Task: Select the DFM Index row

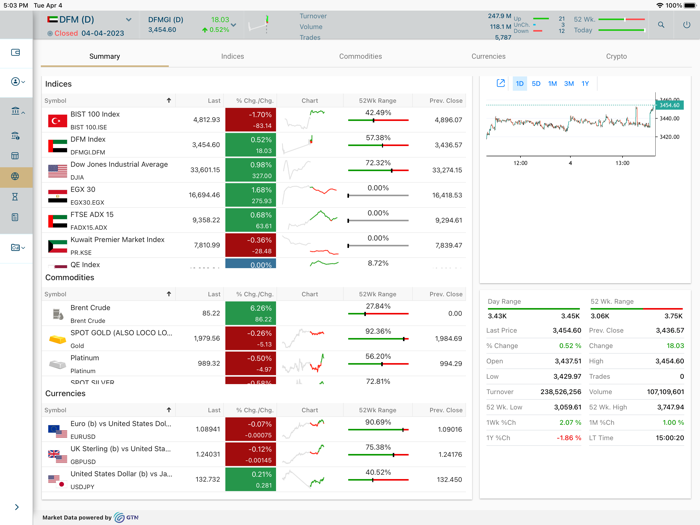Action: pos(254,145)
